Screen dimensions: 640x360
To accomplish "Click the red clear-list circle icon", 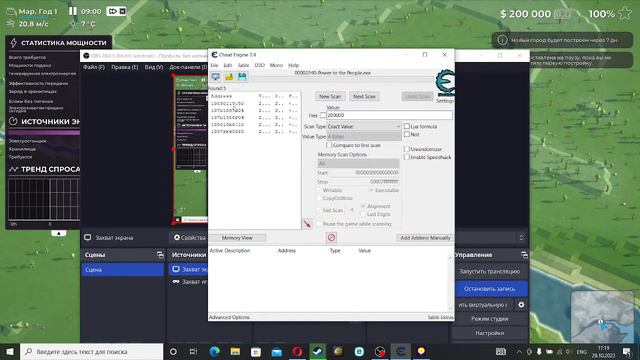I will [x=331, y=237].
